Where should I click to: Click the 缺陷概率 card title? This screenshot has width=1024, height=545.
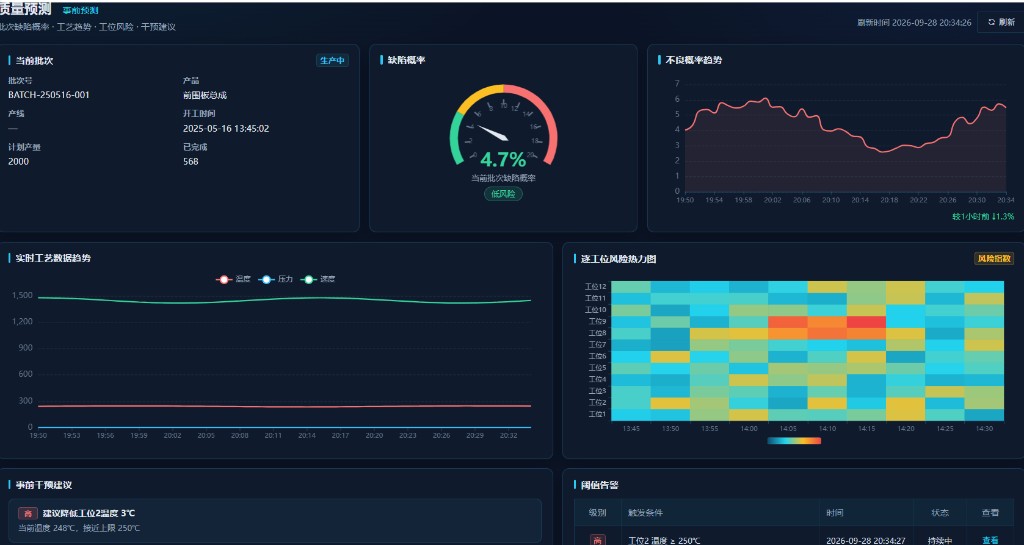(406, 60)
